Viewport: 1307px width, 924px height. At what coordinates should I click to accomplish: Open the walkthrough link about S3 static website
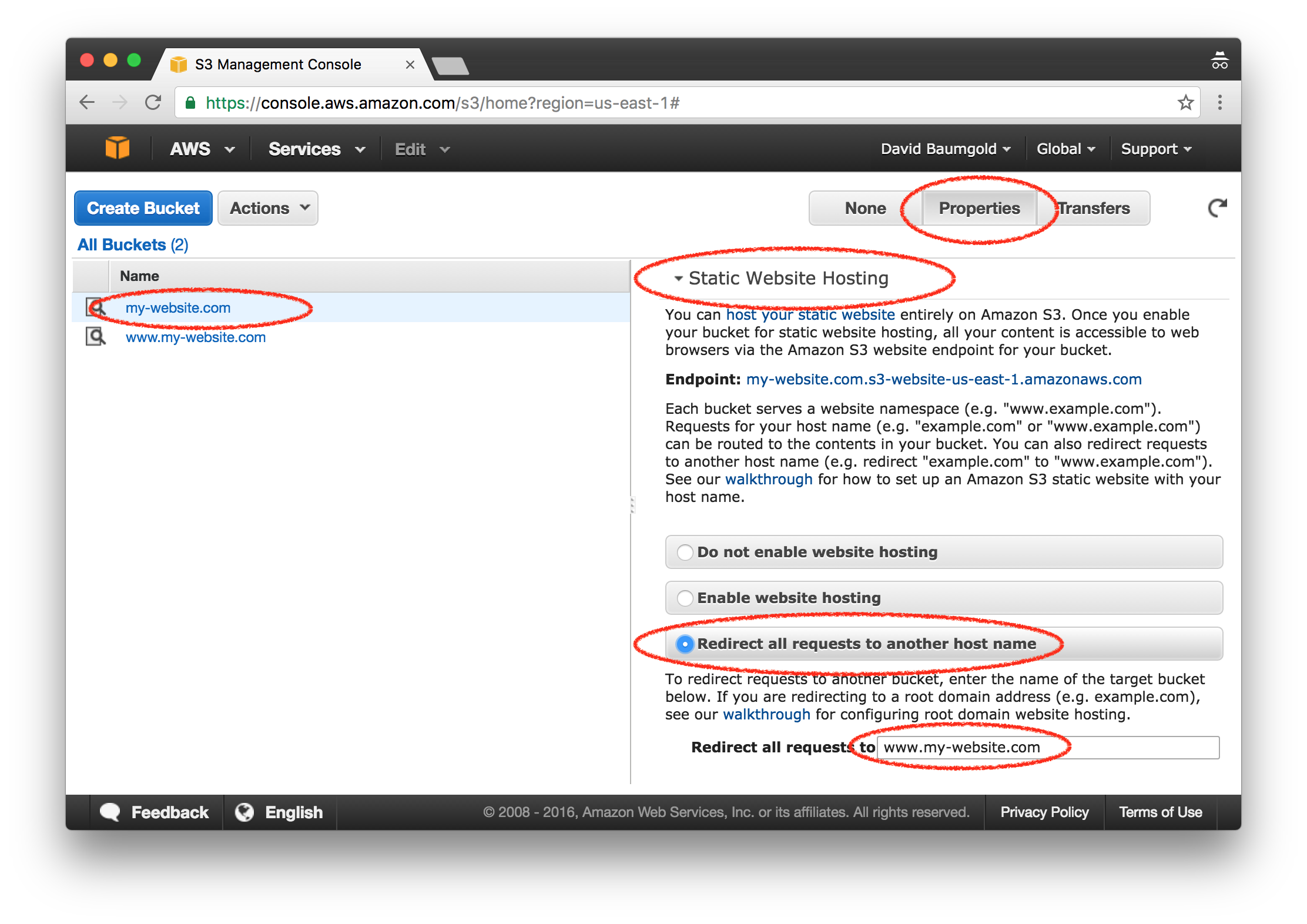pos(769,479)
